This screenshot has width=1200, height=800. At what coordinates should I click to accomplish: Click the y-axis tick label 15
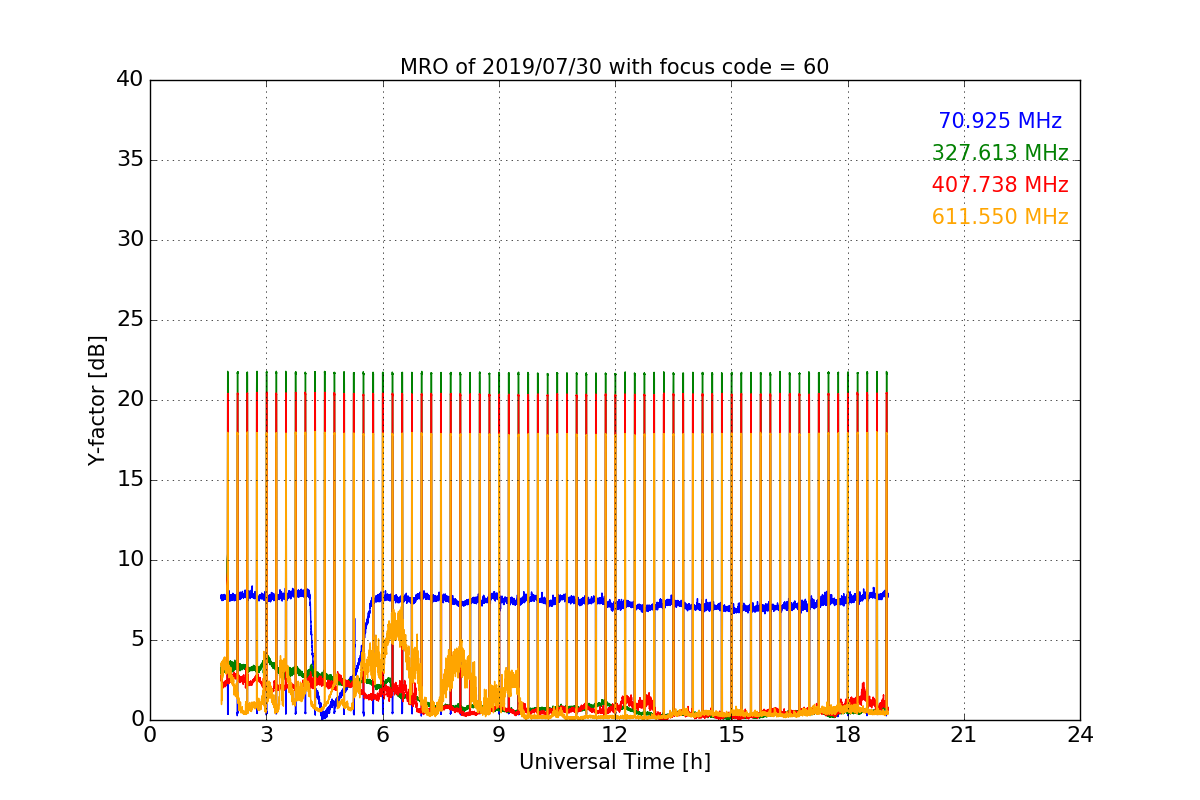click(129, 480)
